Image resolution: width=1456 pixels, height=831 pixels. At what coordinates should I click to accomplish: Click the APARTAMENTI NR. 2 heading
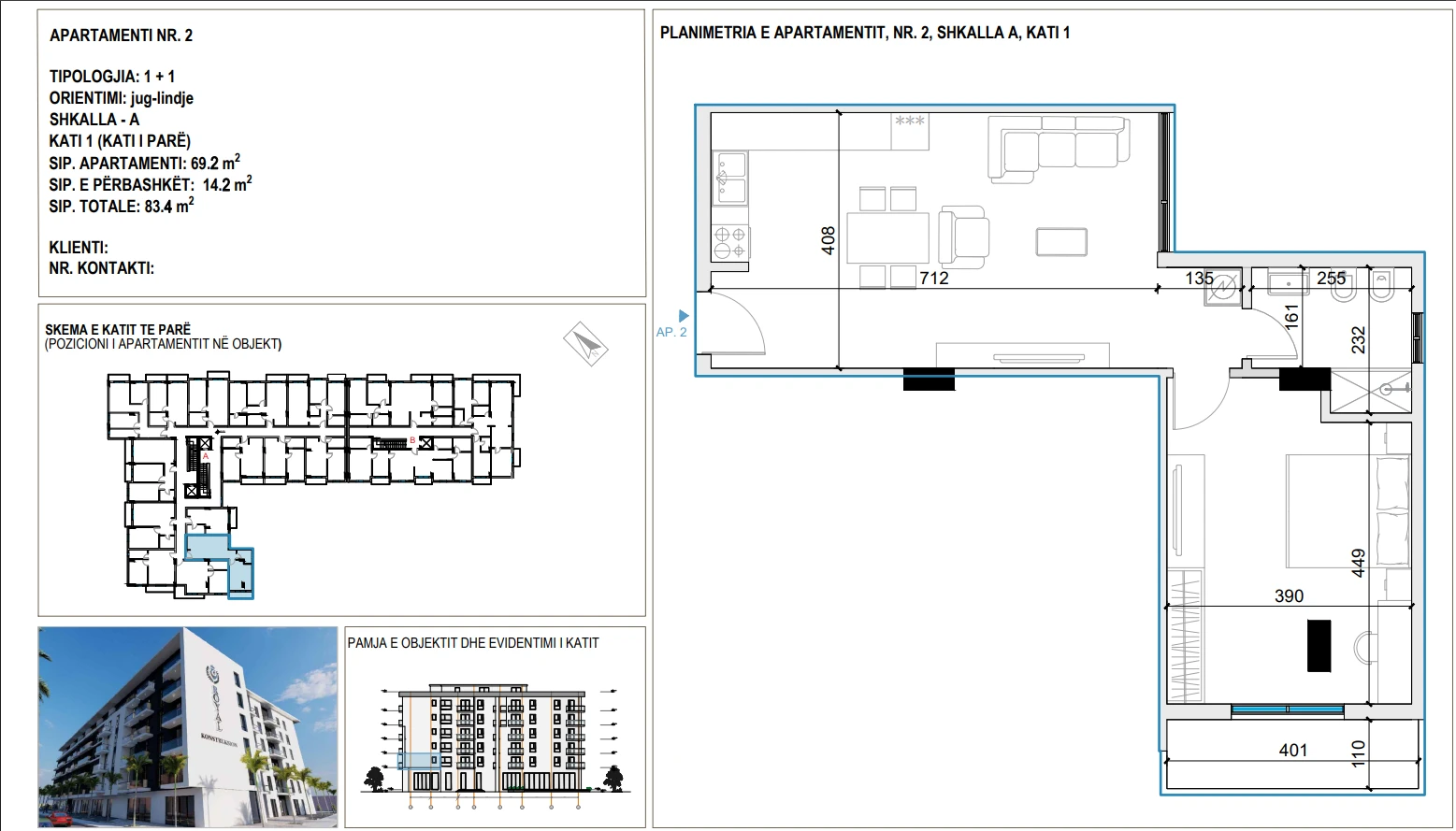pos(121,36)
